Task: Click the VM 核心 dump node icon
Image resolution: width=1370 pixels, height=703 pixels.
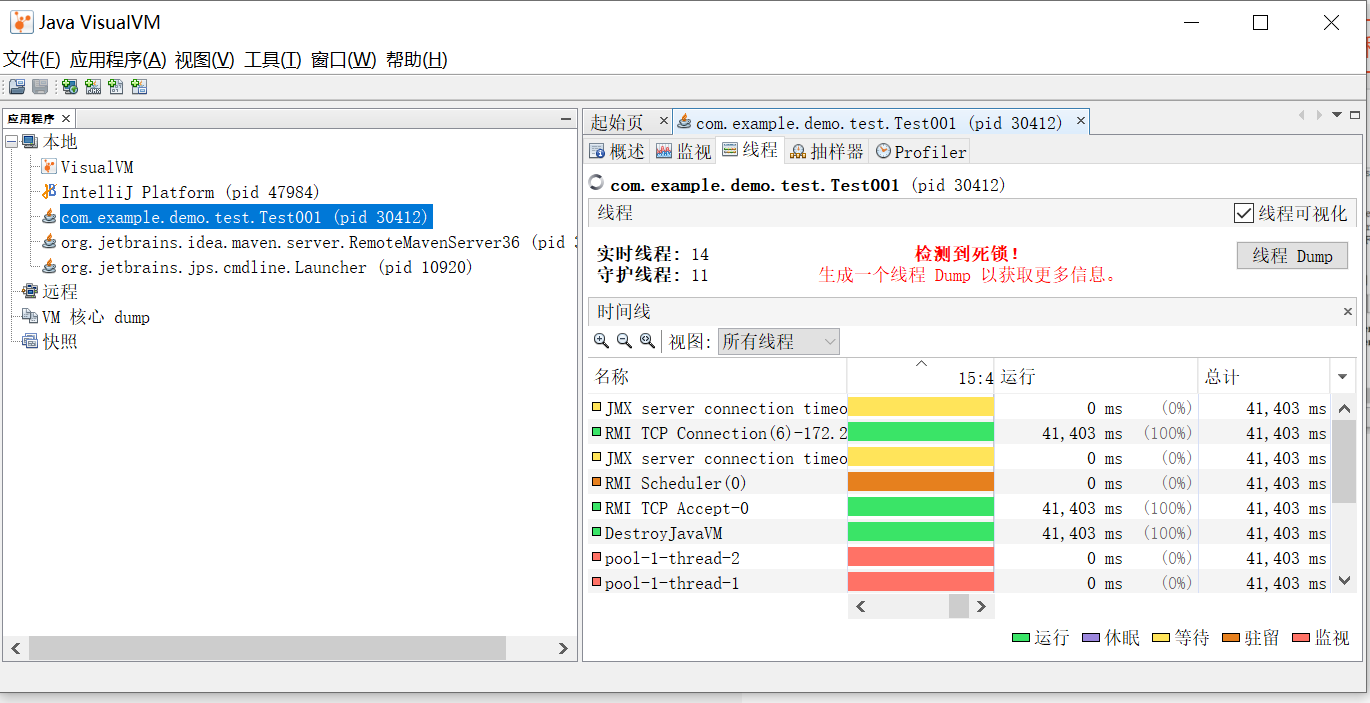Action: click(x=30, y=317)
